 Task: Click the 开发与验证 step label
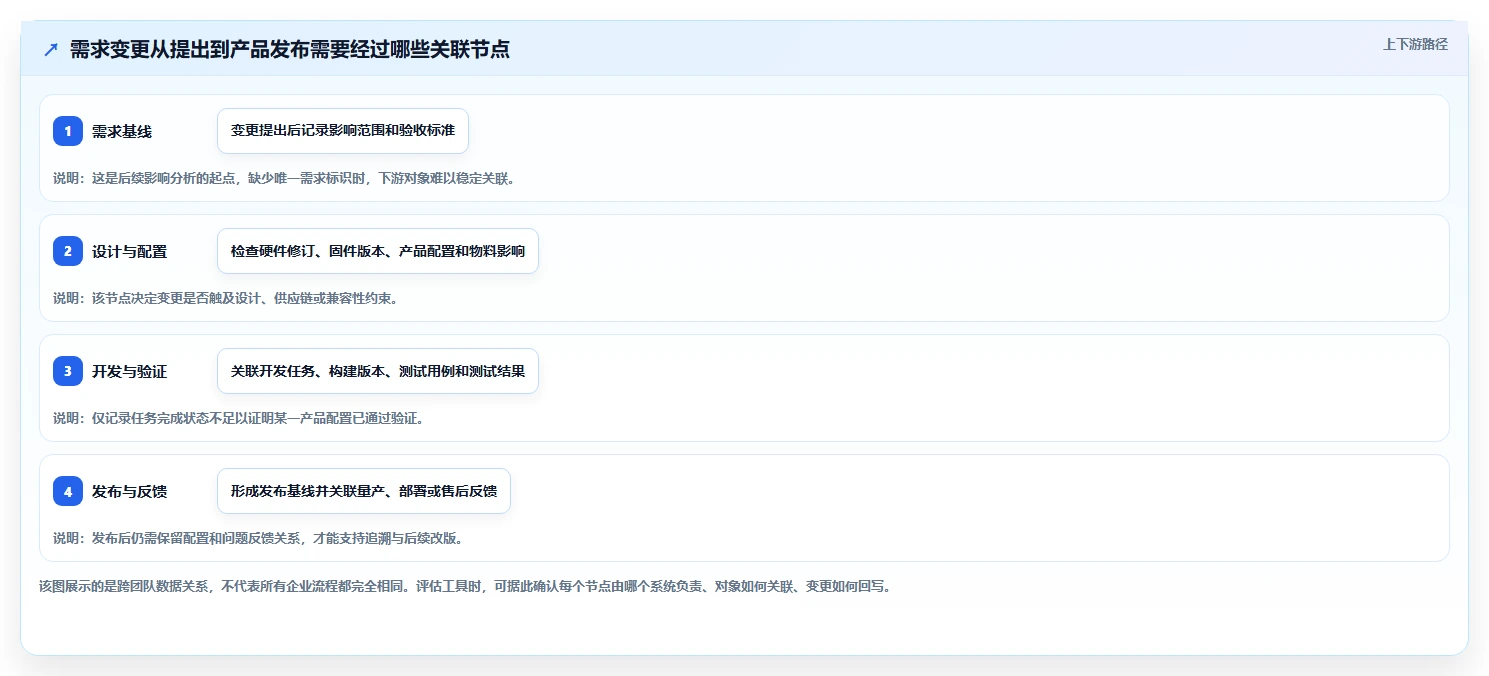tap(130, 372)
